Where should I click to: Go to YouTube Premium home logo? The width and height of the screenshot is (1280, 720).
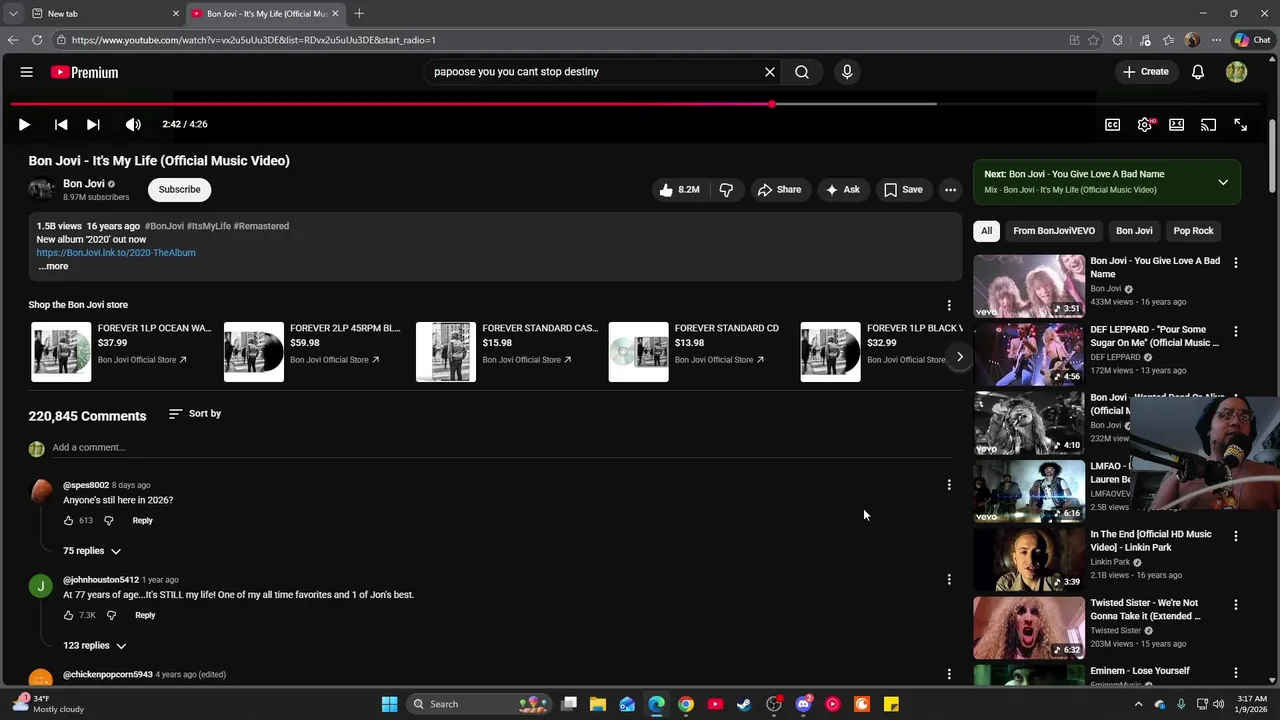tap(84, 72)
